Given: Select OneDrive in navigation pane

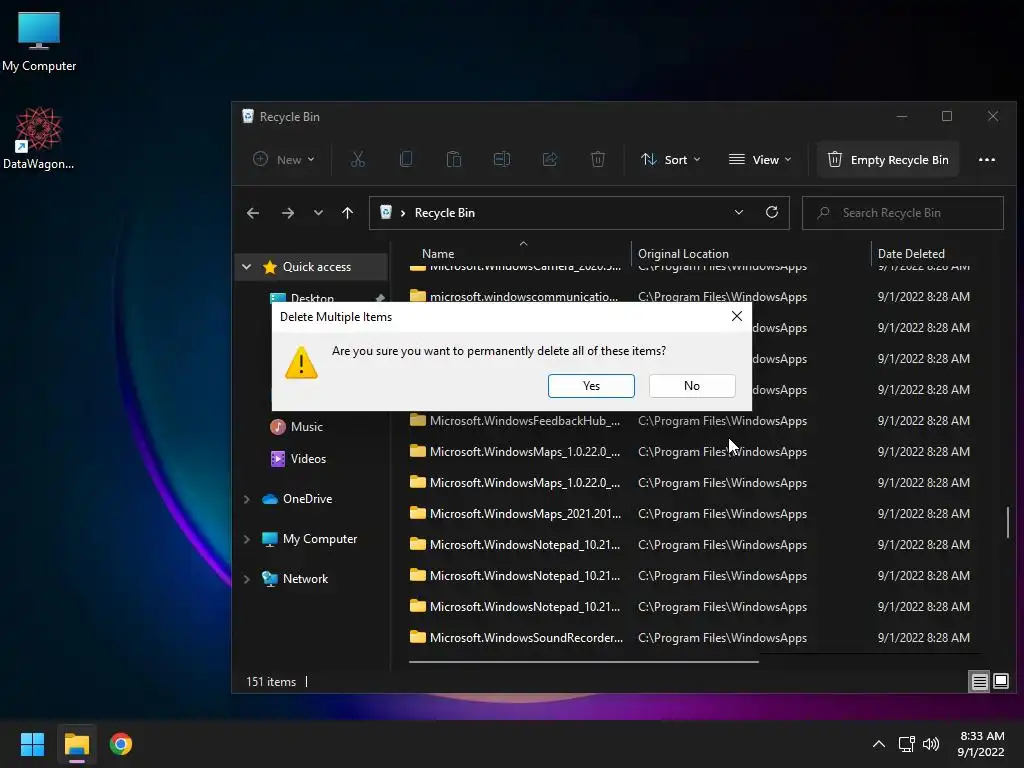Looking at the screenshot, I should (x=297, y=499).
